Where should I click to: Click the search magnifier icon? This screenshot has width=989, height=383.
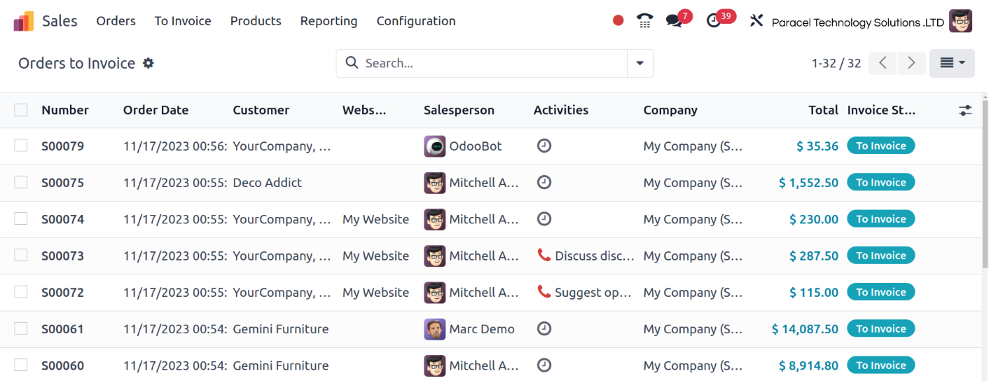click(x=351, y=63)
